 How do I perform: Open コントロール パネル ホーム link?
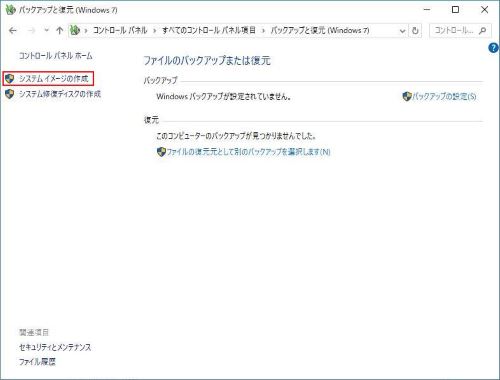[x=55, y=56]
